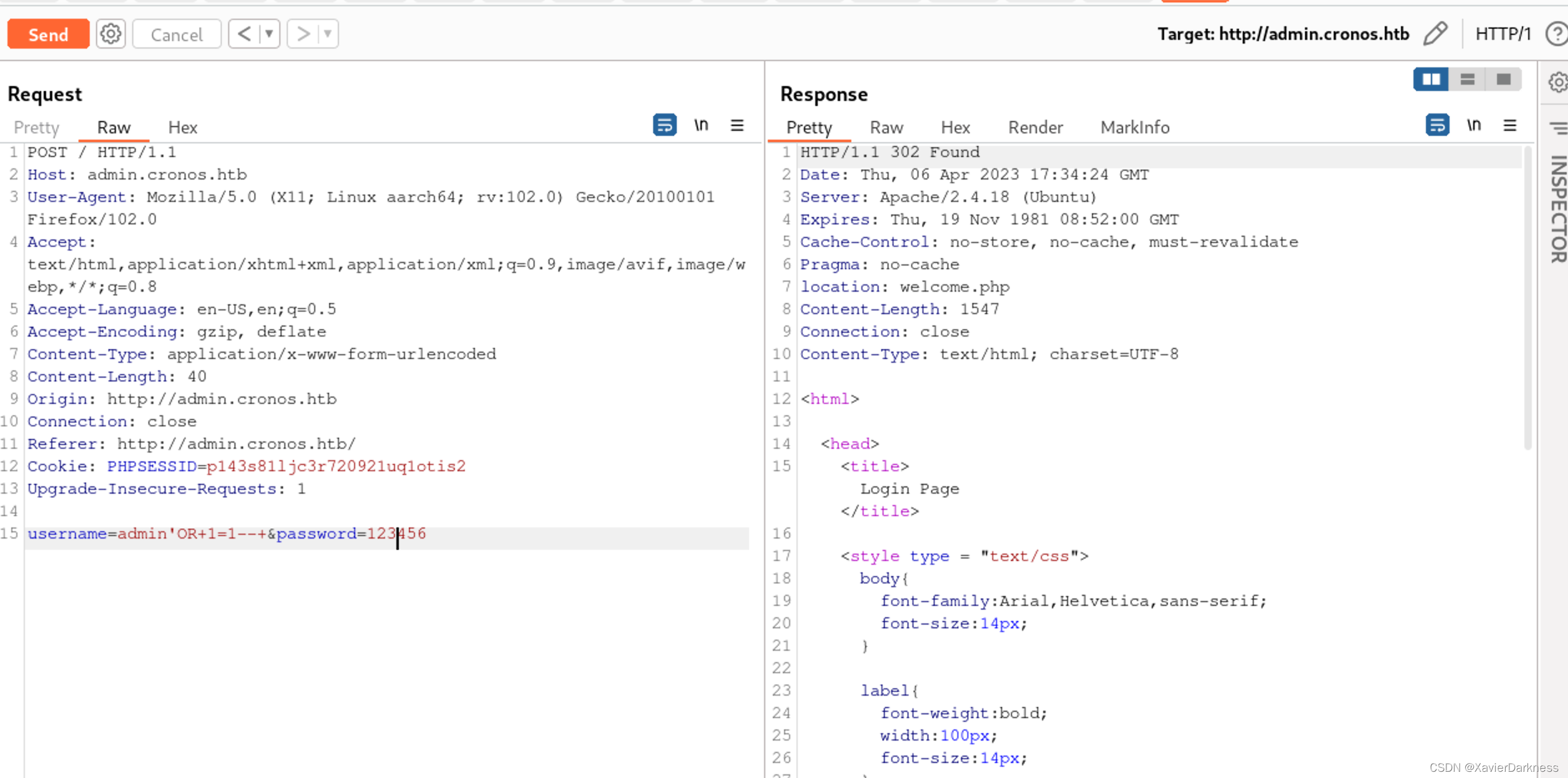Open Response panel hamburger options menu
The image size is (1568, 778).
1510,125
